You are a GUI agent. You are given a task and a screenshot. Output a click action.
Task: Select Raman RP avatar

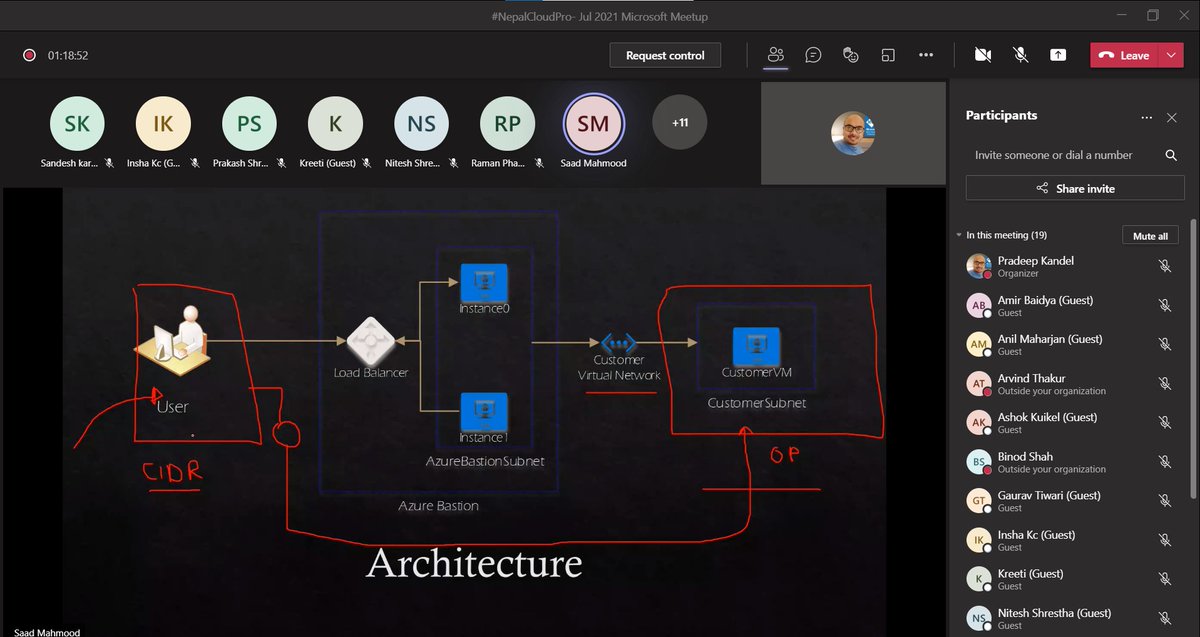507,123
